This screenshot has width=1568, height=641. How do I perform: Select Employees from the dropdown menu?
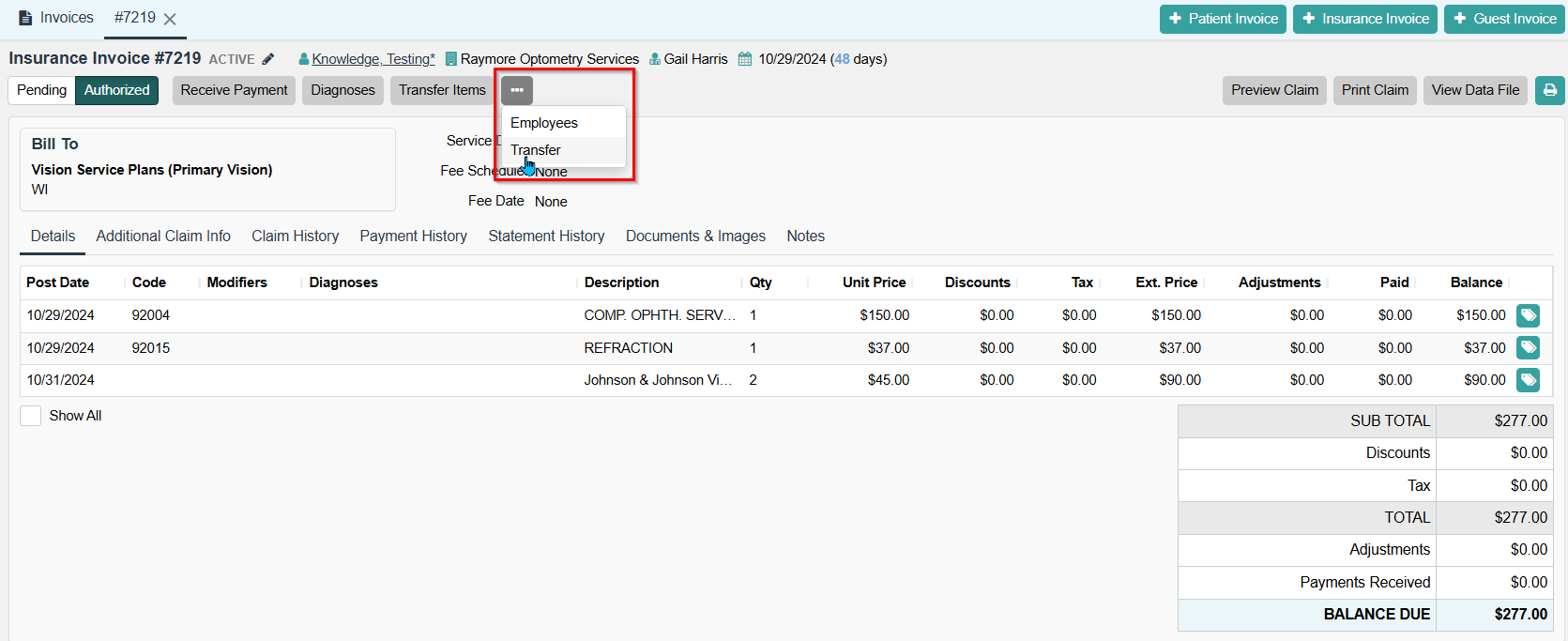(x=544, y=123)
